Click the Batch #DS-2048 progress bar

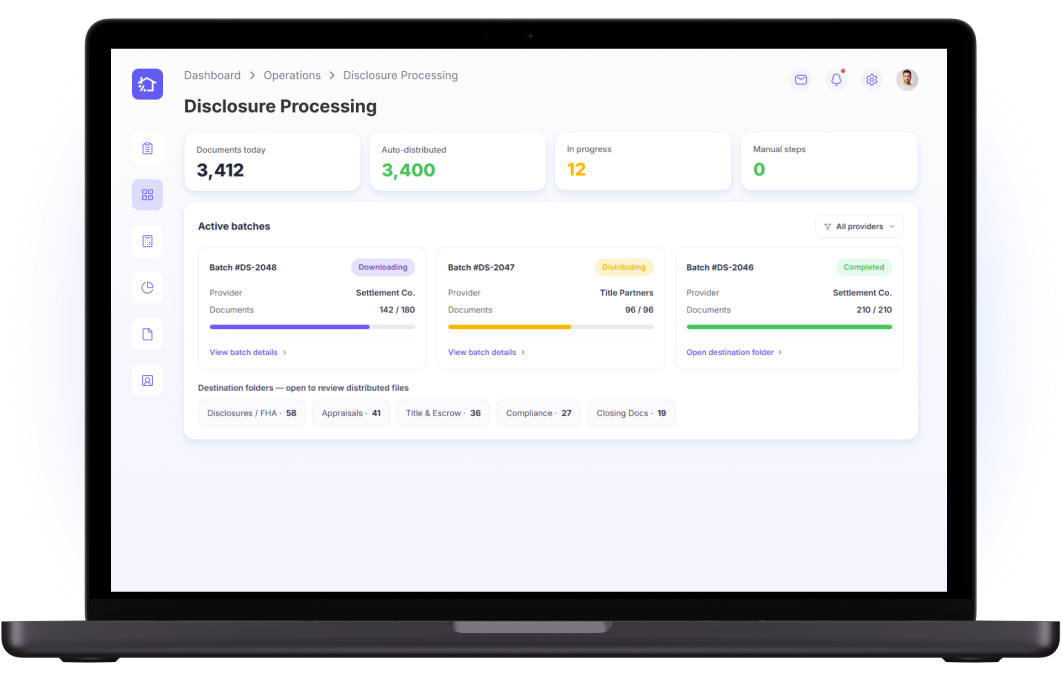click(x=312, y=327)
